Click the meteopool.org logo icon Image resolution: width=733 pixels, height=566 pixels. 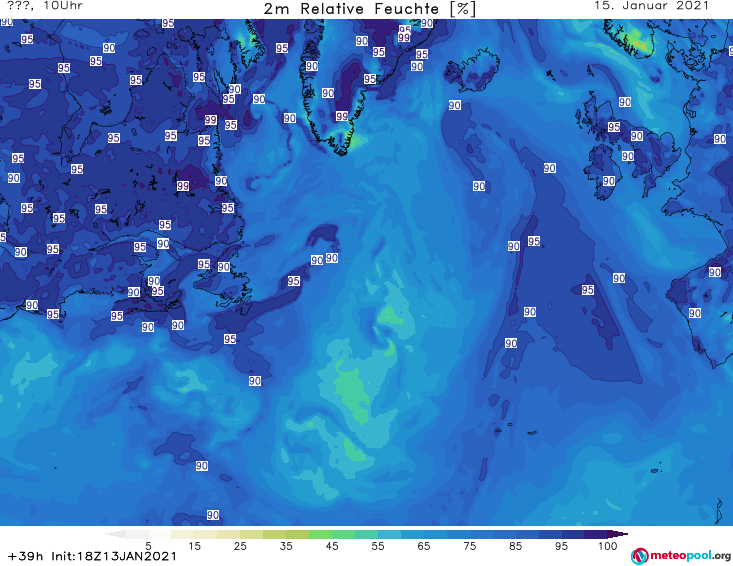[x=639, y=556]
